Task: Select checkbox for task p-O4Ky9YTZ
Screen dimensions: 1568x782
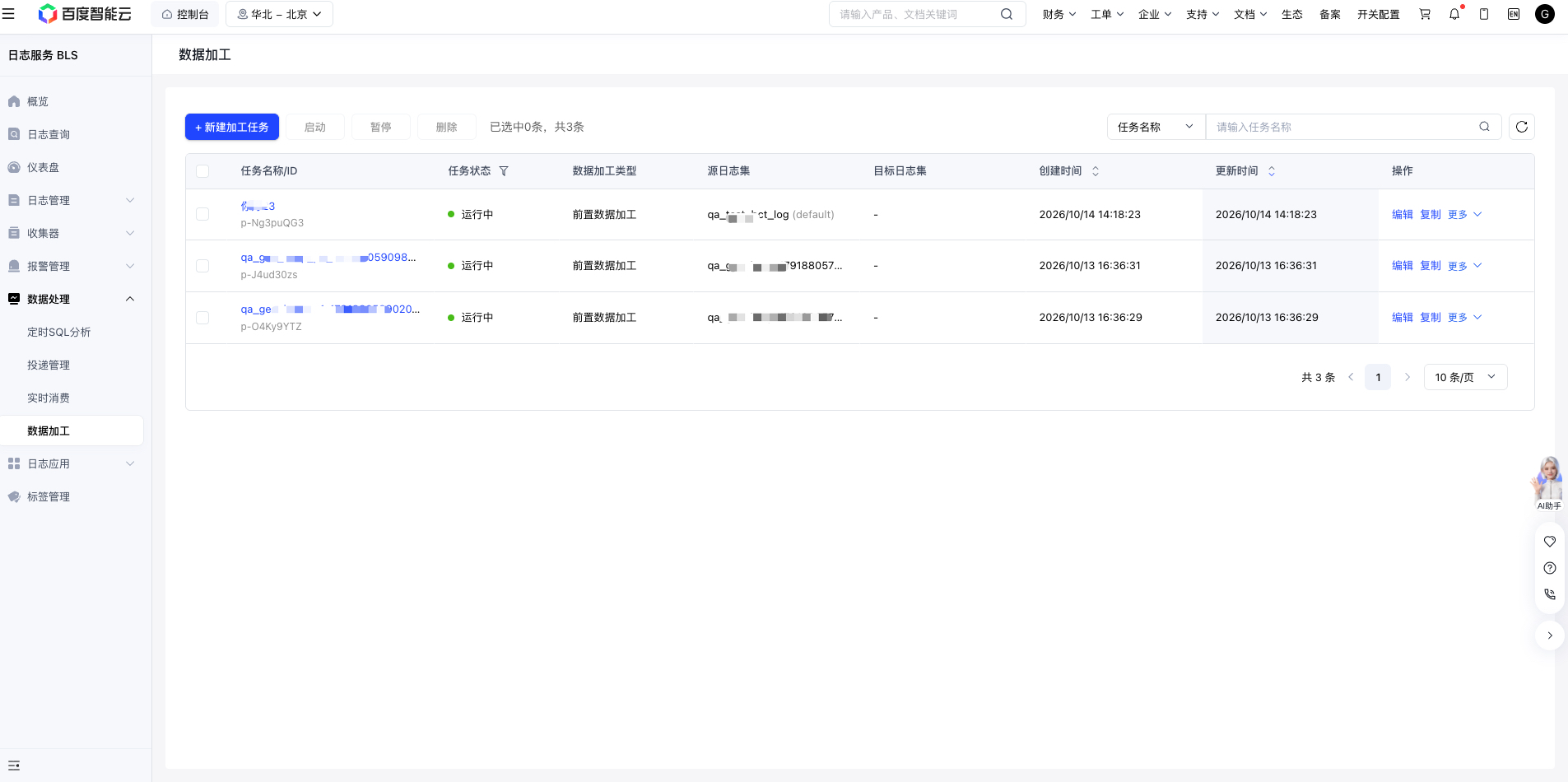Action: [202, 318]
